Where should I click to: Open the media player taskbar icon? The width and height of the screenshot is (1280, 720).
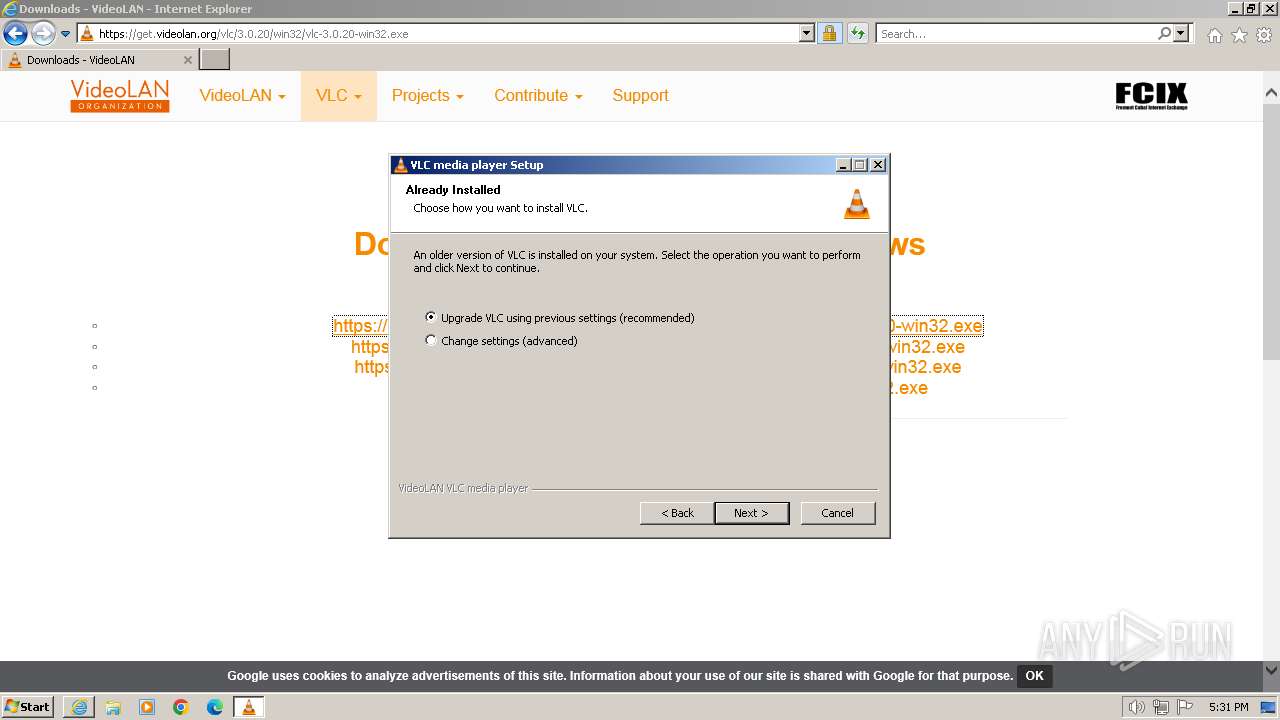[147, 707]
